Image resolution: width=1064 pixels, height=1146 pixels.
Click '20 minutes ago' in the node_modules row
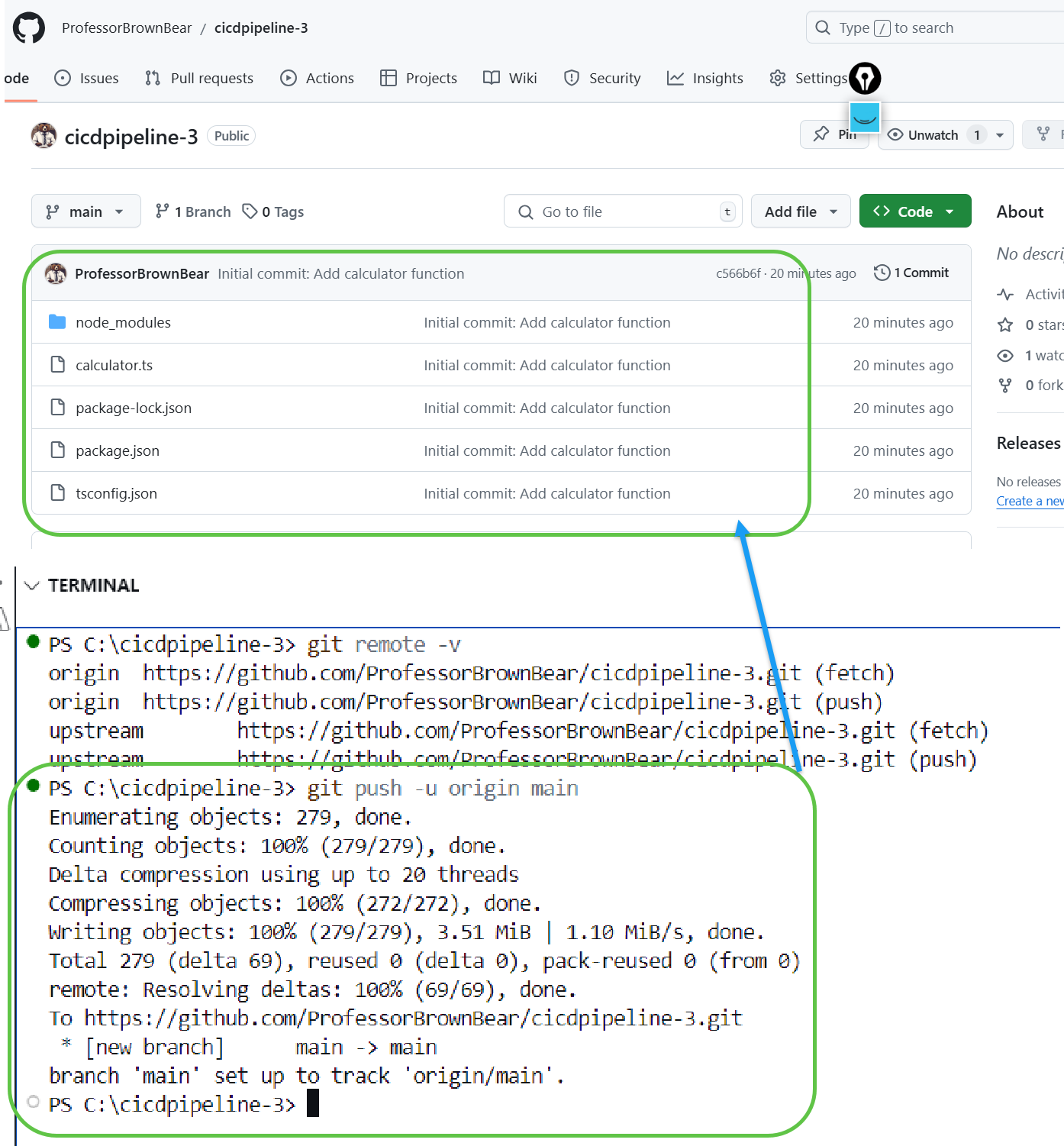tap(903, 322)
